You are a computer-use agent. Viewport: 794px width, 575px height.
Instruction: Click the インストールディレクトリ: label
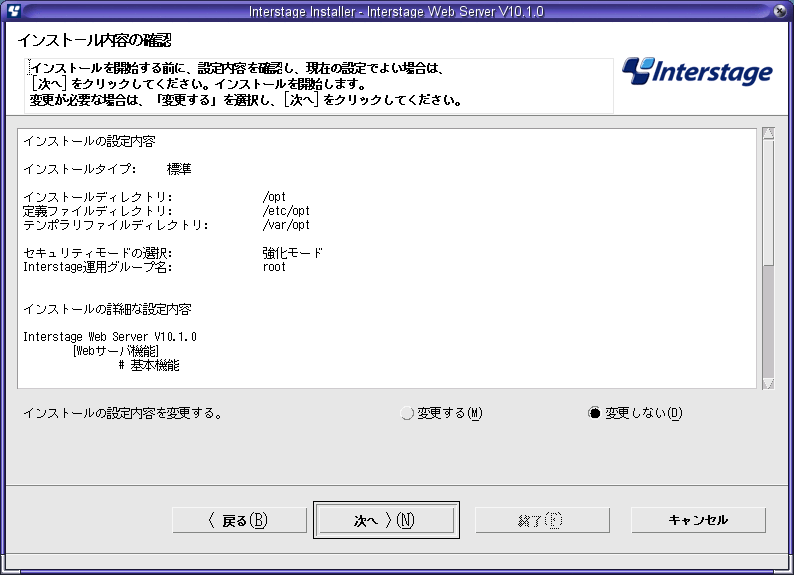pos(98,197)
